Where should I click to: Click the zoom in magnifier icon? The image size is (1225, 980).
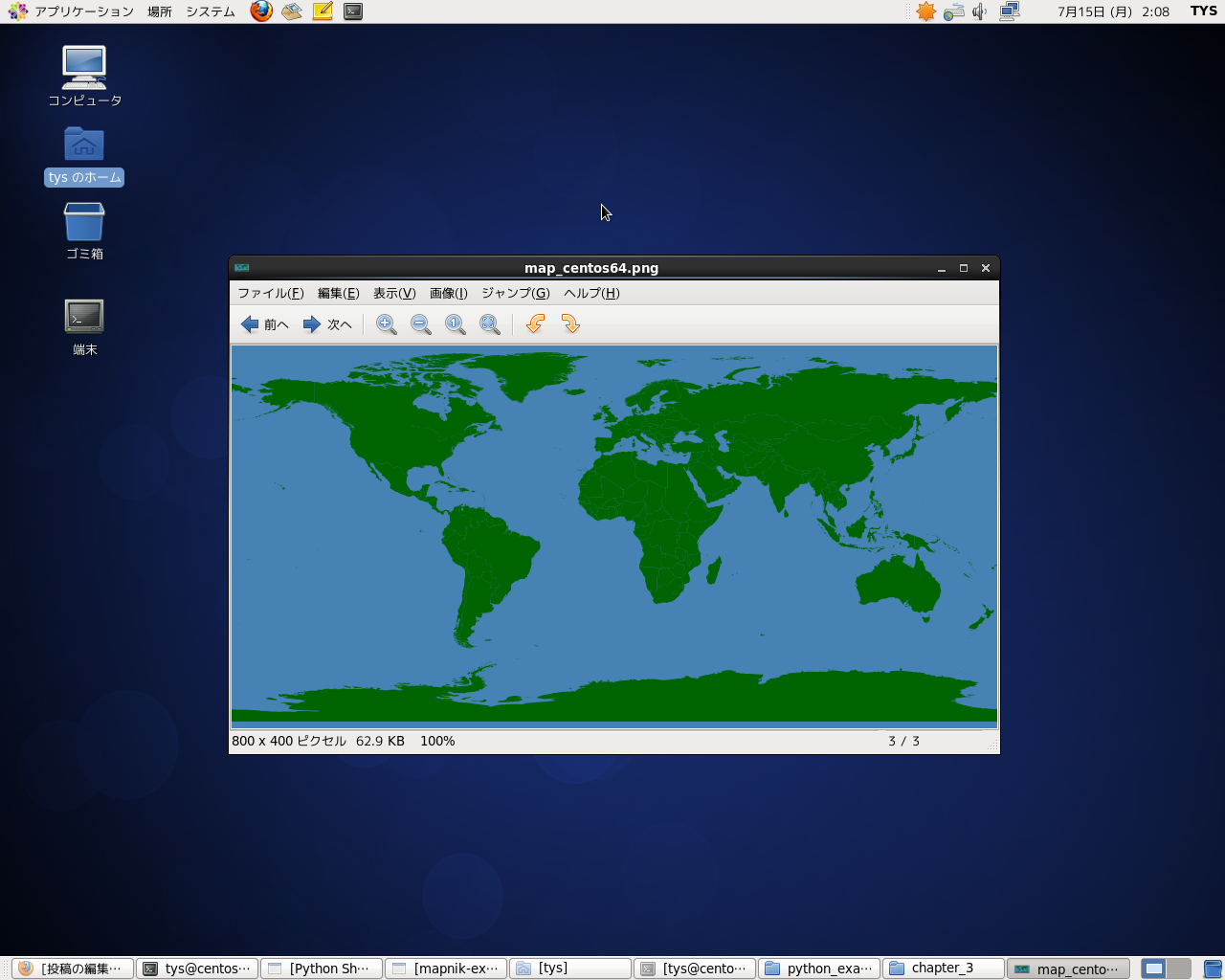coord(387,324)
